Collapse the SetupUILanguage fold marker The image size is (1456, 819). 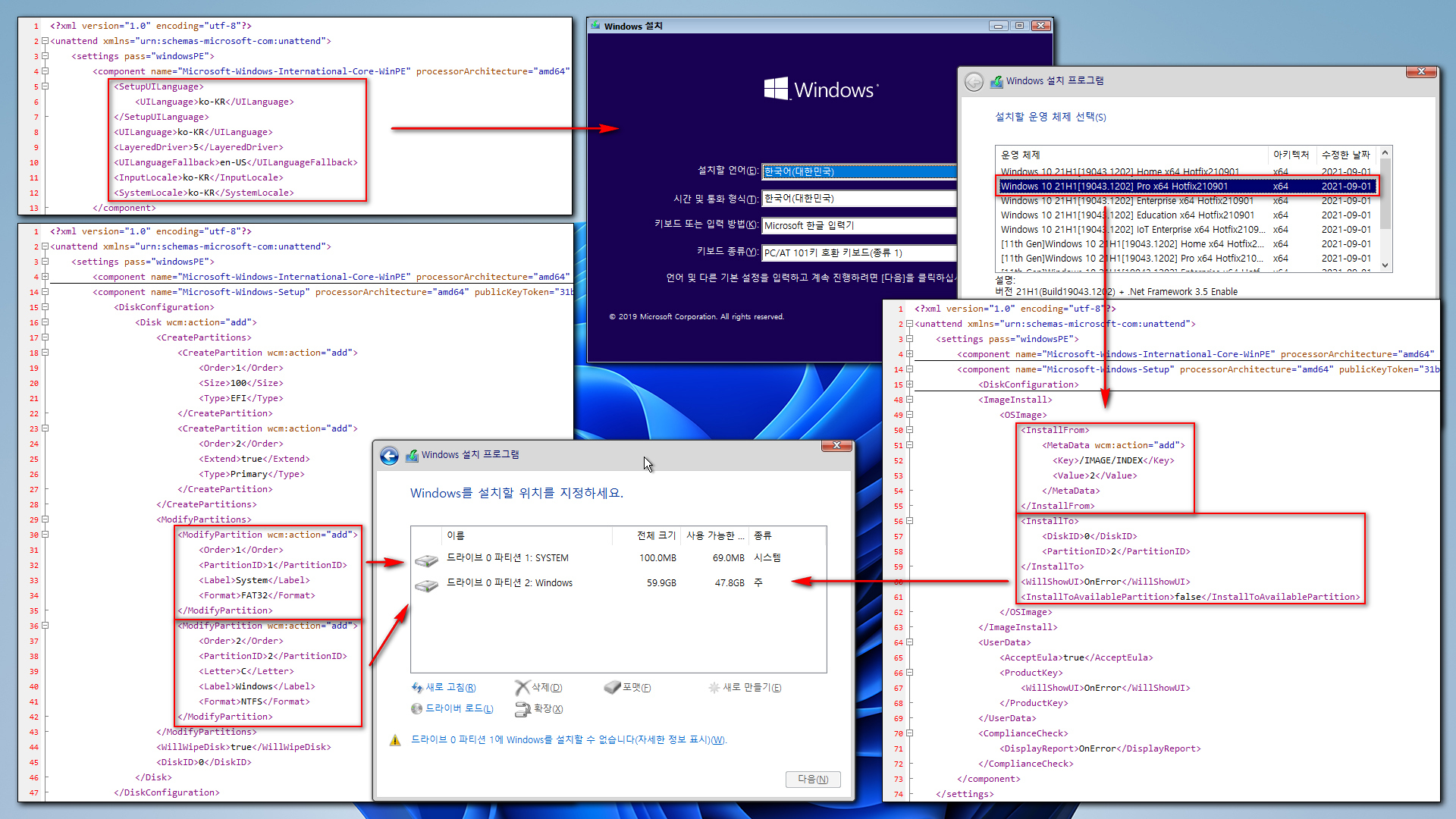pyautogui.click(x=45, y=86)
